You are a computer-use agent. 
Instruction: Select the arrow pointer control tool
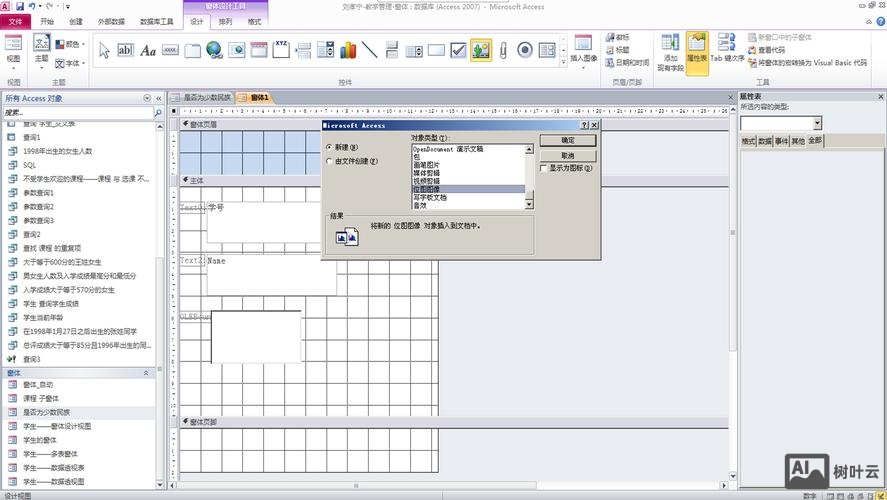click(104, 50)
